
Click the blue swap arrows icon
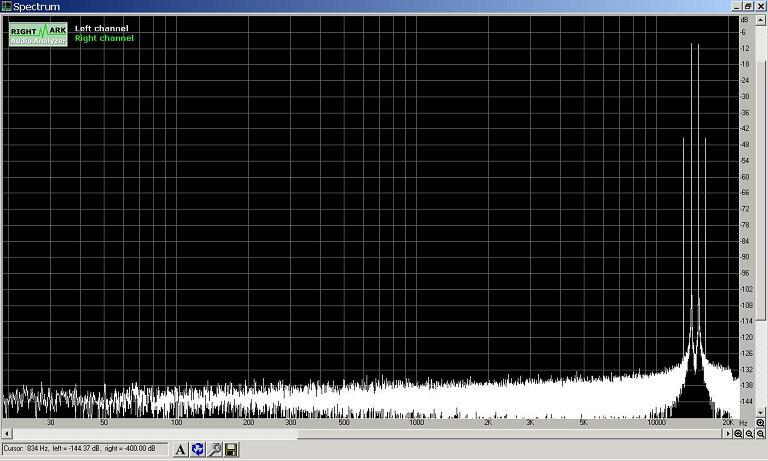point(198,450)
